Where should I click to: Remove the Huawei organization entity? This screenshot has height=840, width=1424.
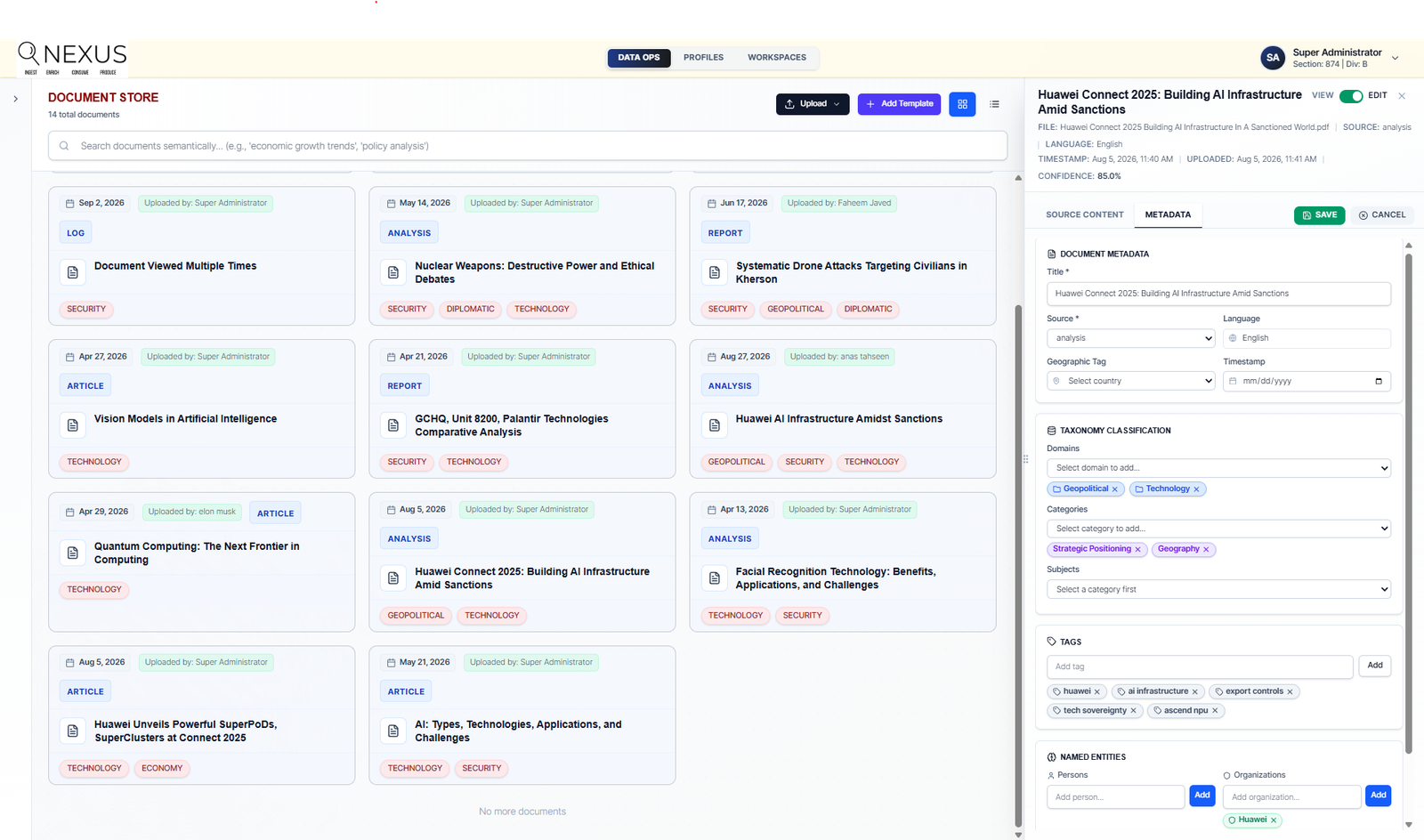[1274, 820]
